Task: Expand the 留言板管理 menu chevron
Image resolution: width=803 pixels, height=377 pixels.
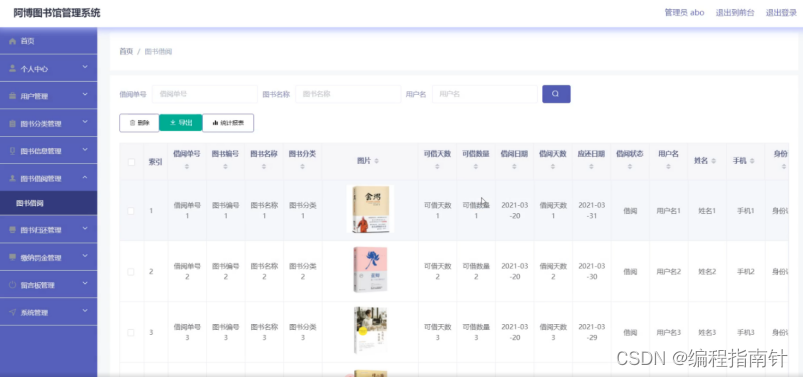Action: click(85, 284)
